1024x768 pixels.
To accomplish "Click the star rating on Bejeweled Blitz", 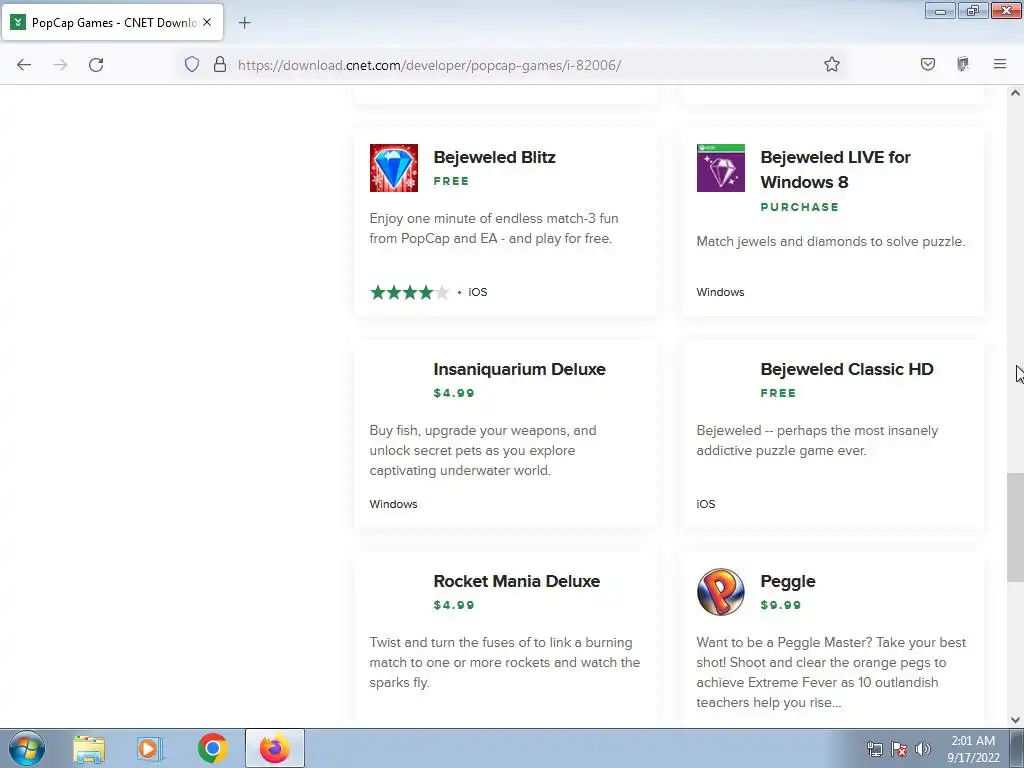I will pyautogui.click(x=409, y=292).
